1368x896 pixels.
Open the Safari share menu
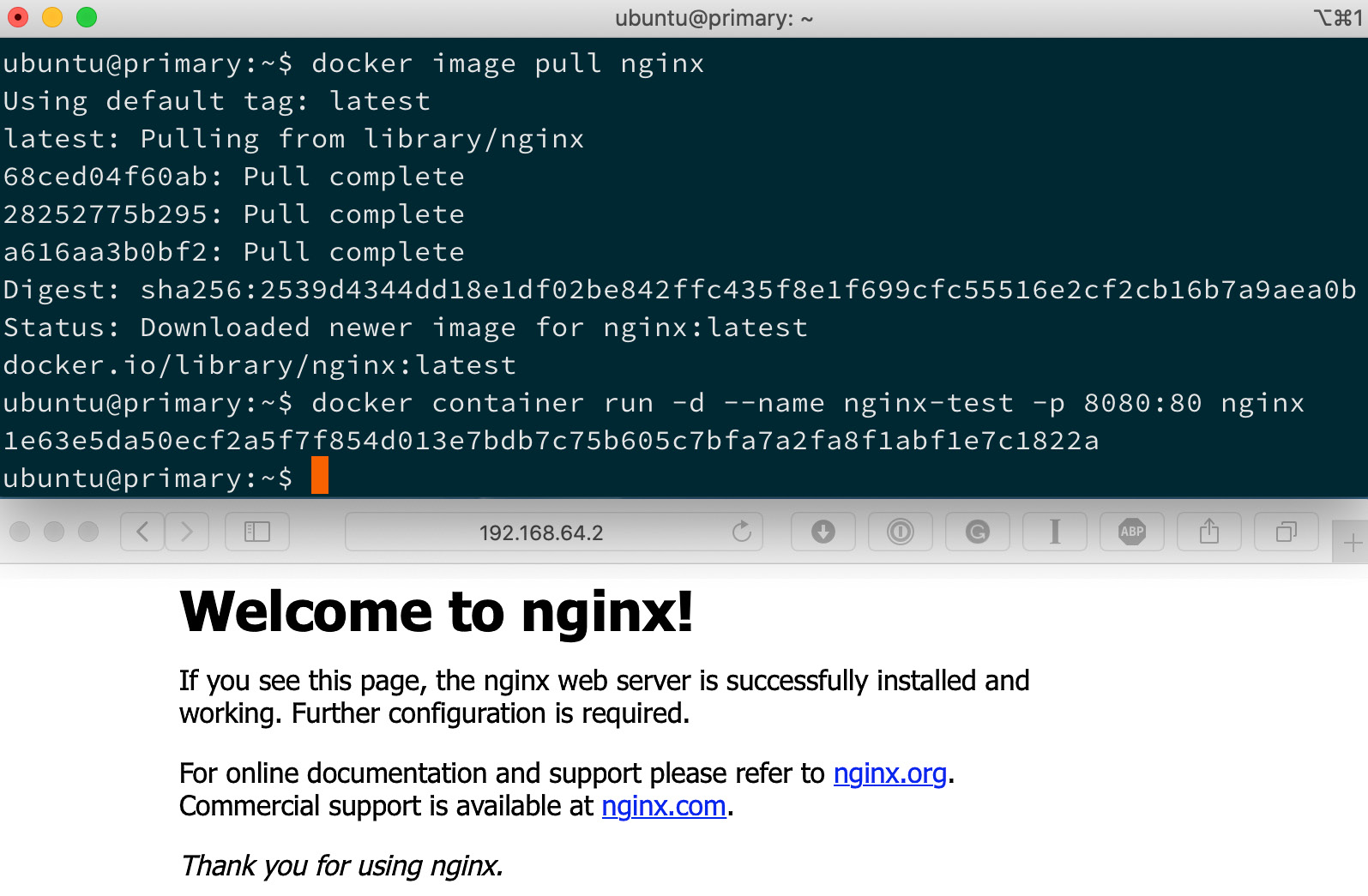(x=1209, y=532)
